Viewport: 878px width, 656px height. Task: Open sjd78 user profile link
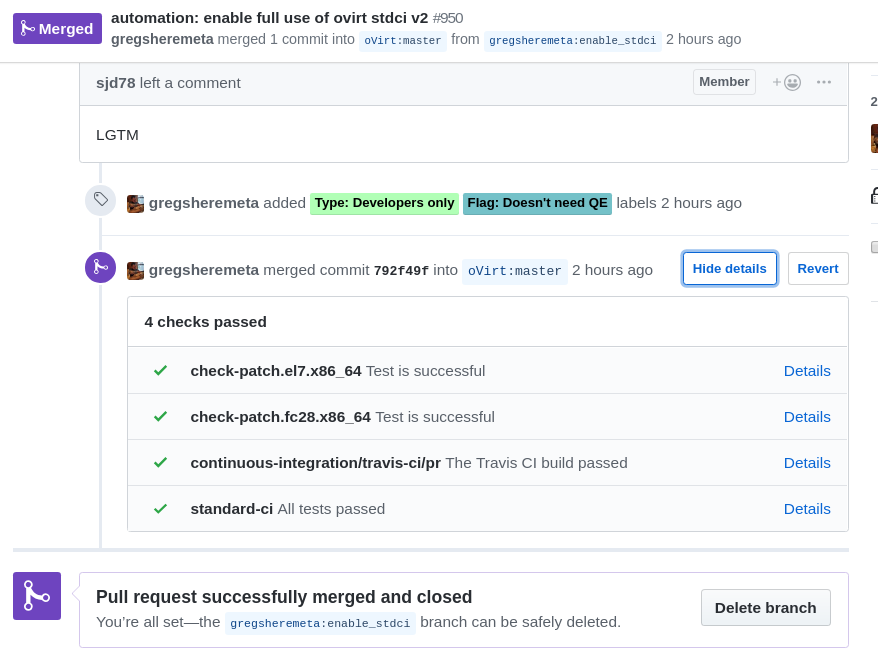(116, 83)
